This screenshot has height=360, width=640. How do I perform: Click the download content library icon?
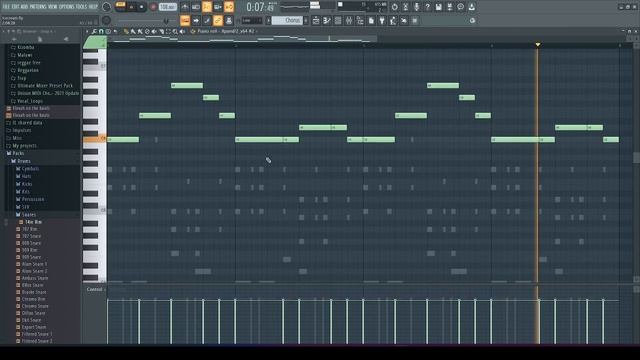pyautogui.click(x=472, y=7)
